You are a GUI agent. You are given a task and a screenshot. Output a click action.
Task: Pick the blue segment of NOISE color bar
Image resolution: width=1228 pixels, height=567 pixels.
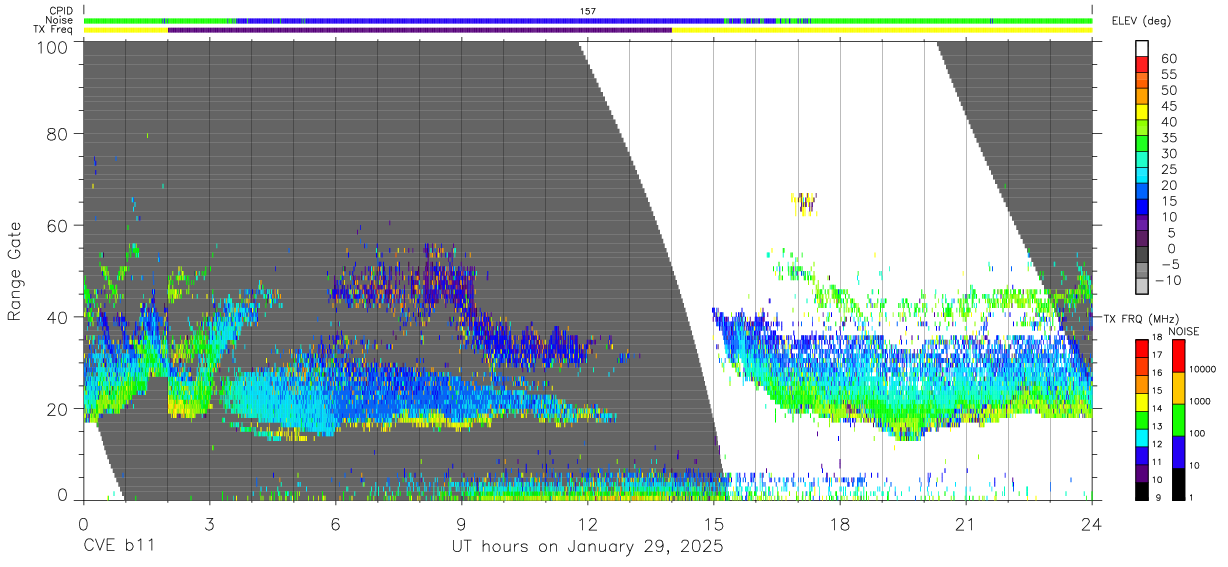tap(1178, 452)
